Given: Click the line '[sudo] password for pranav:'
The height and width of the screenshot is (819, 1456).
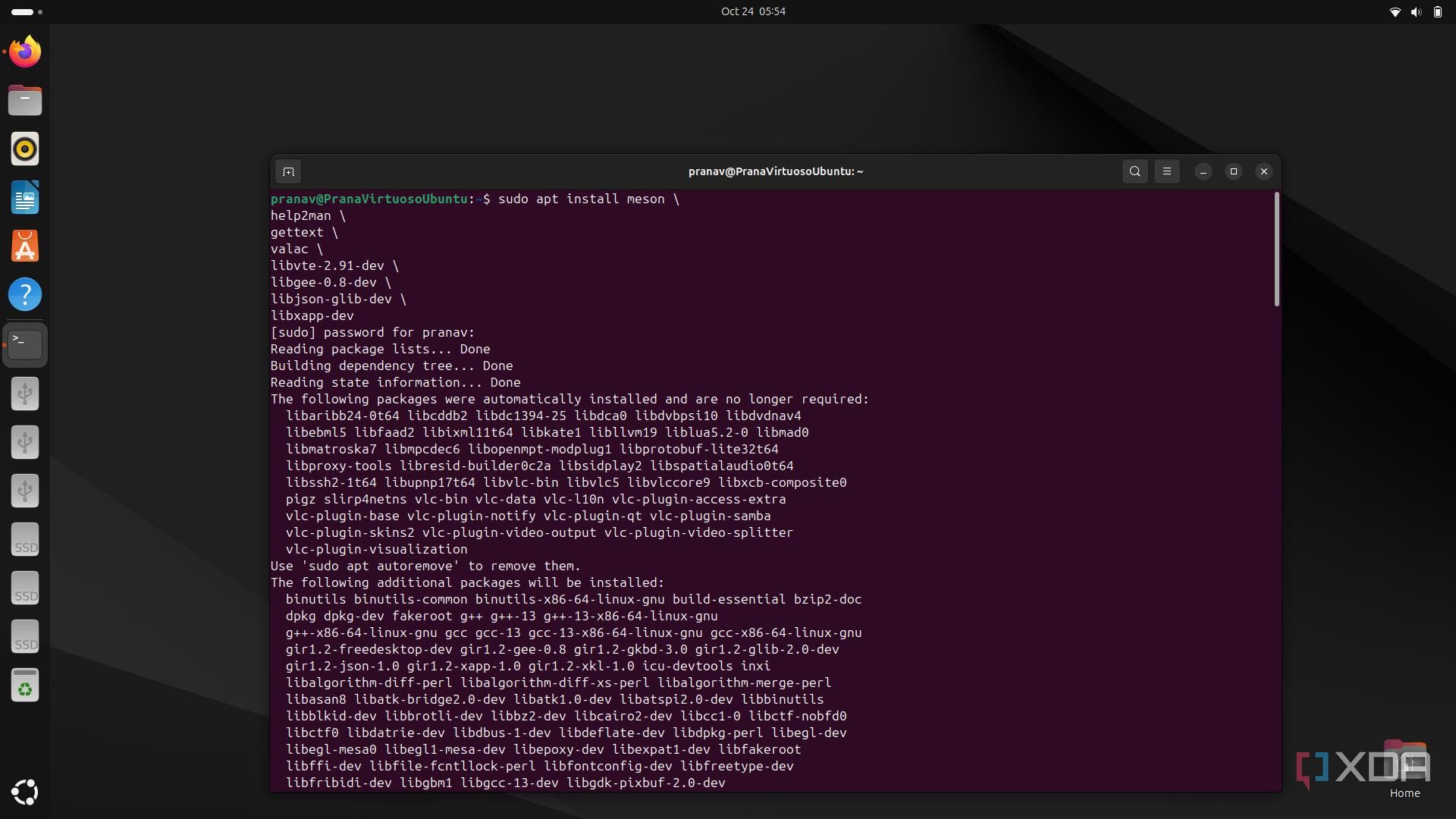Looking at the screenshot, I should click(x=372, y=332).
